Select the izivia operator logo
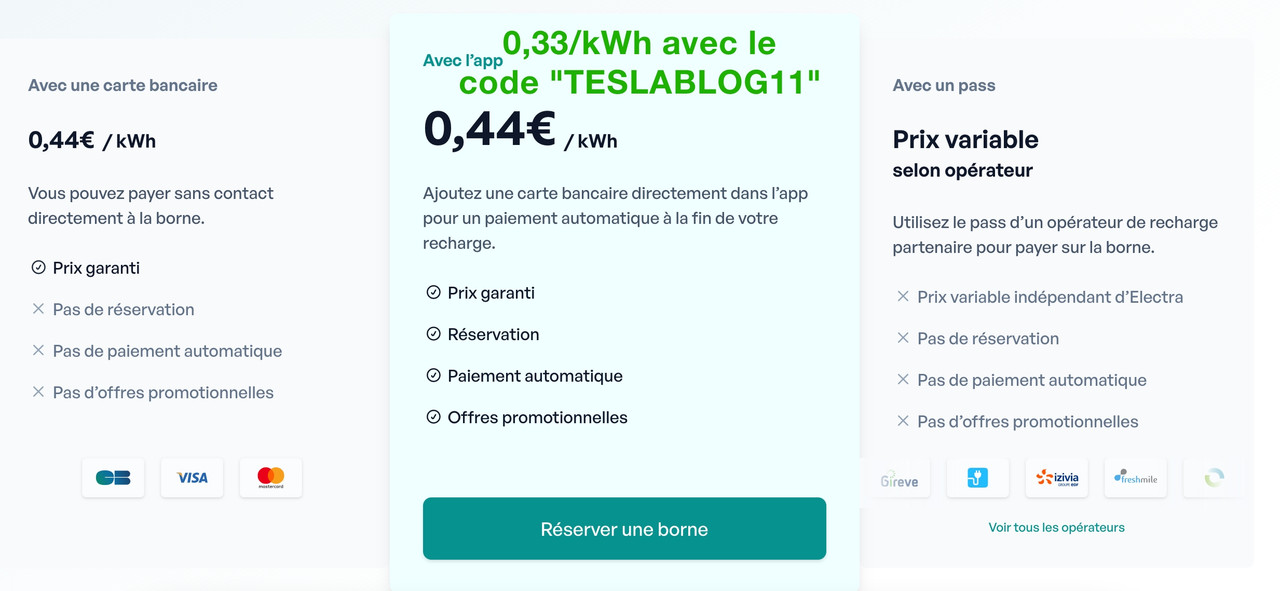Screen dimensions: 1280x591 tap(1057, 478)
